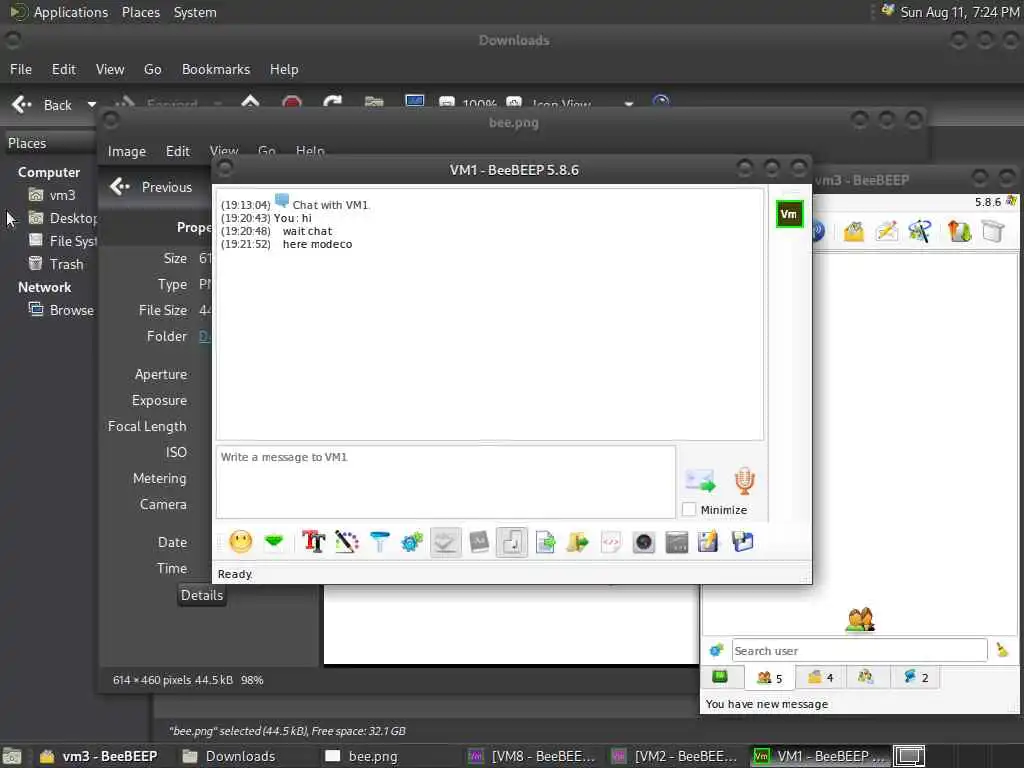The image size is (1024, 768).
Task: Select vm3 in Places sidebar
Action: [52, 195]
